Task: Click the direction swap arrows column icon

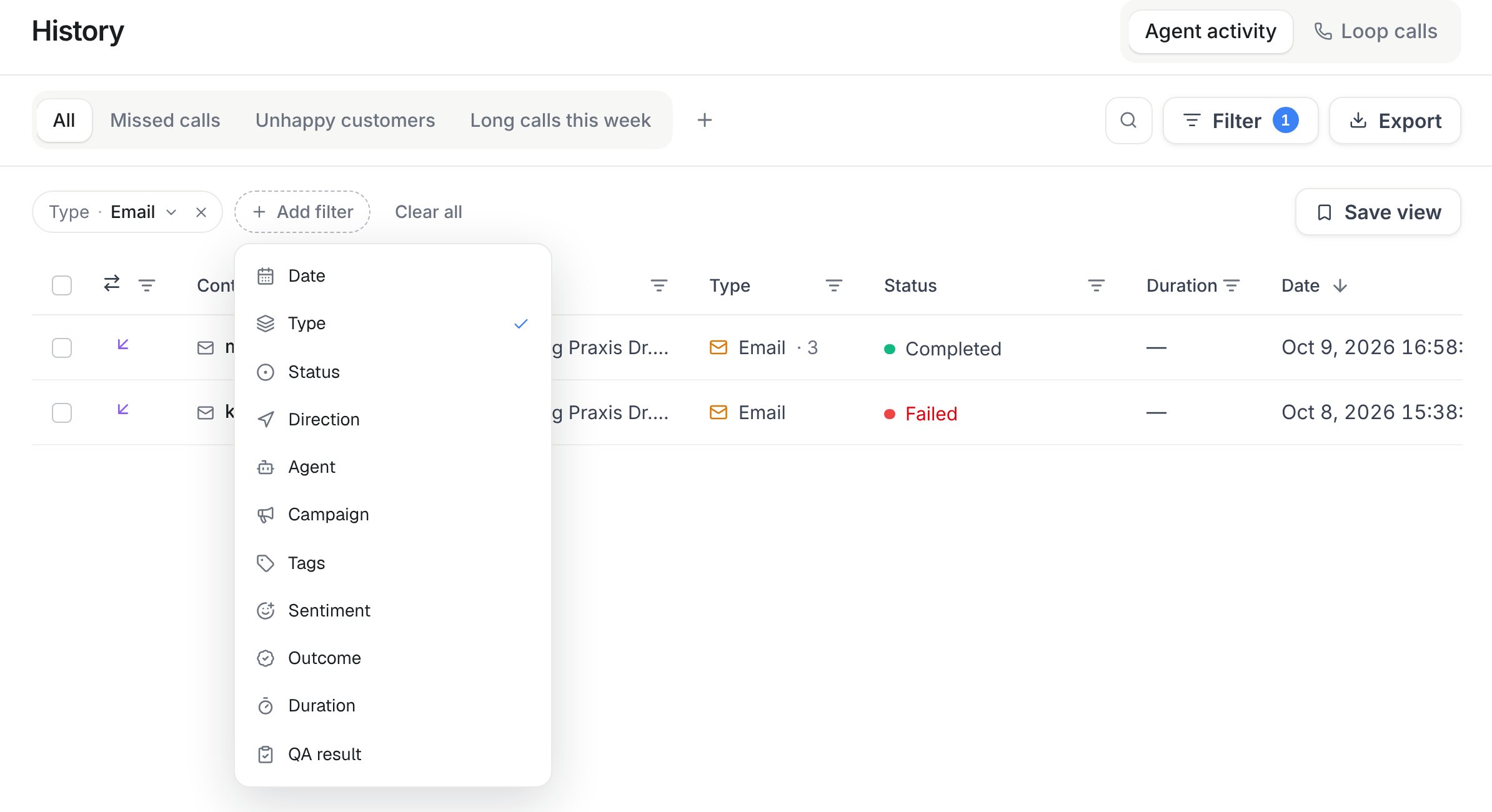Action: pyautogui.click(x=112, y=284)
